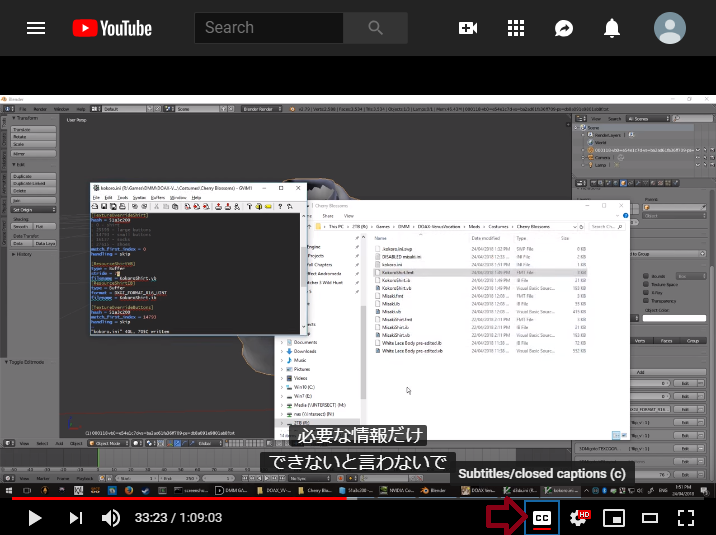Click the magnifier search button

(x=375, y=28)
